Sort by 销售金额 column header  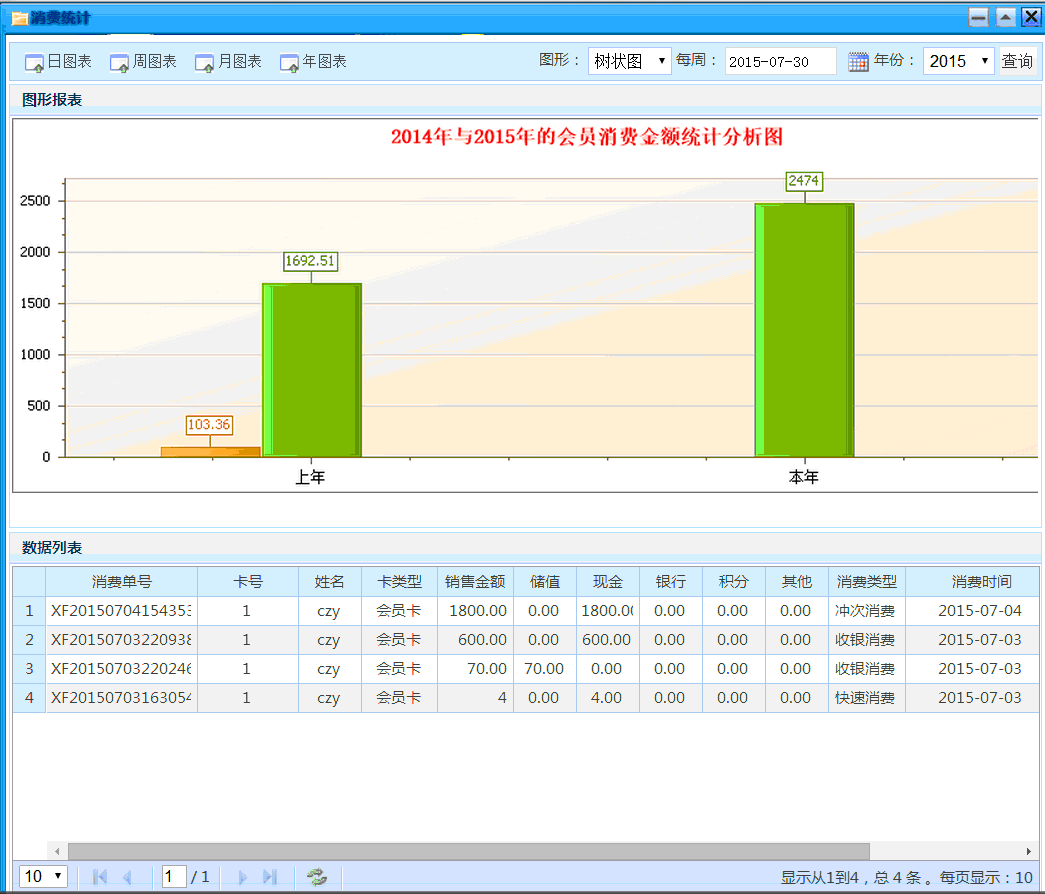[475, 582]
